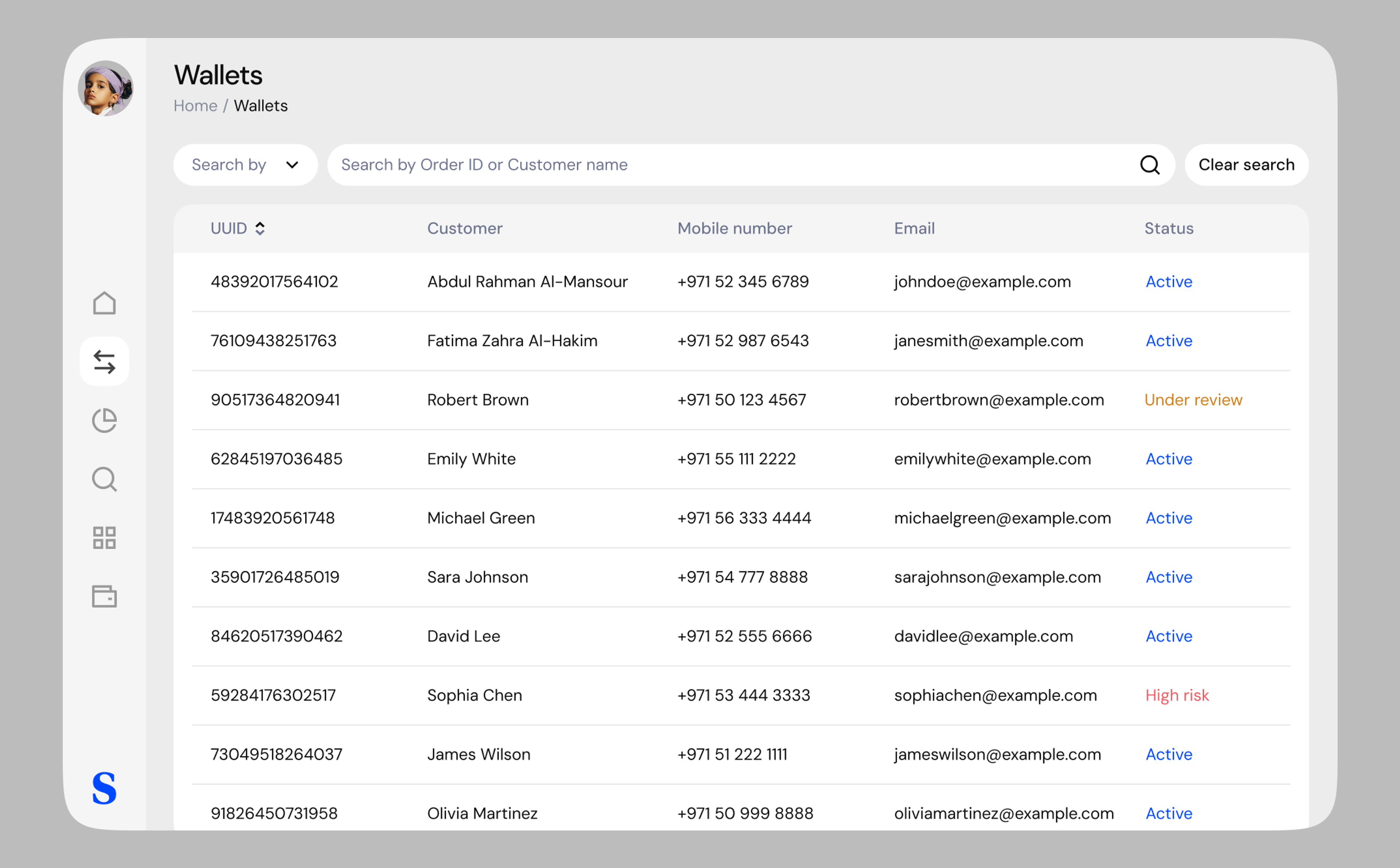Click email emilywhite@example.com
This screenshot has width=1400, height=868.
(x=992, y=459)
